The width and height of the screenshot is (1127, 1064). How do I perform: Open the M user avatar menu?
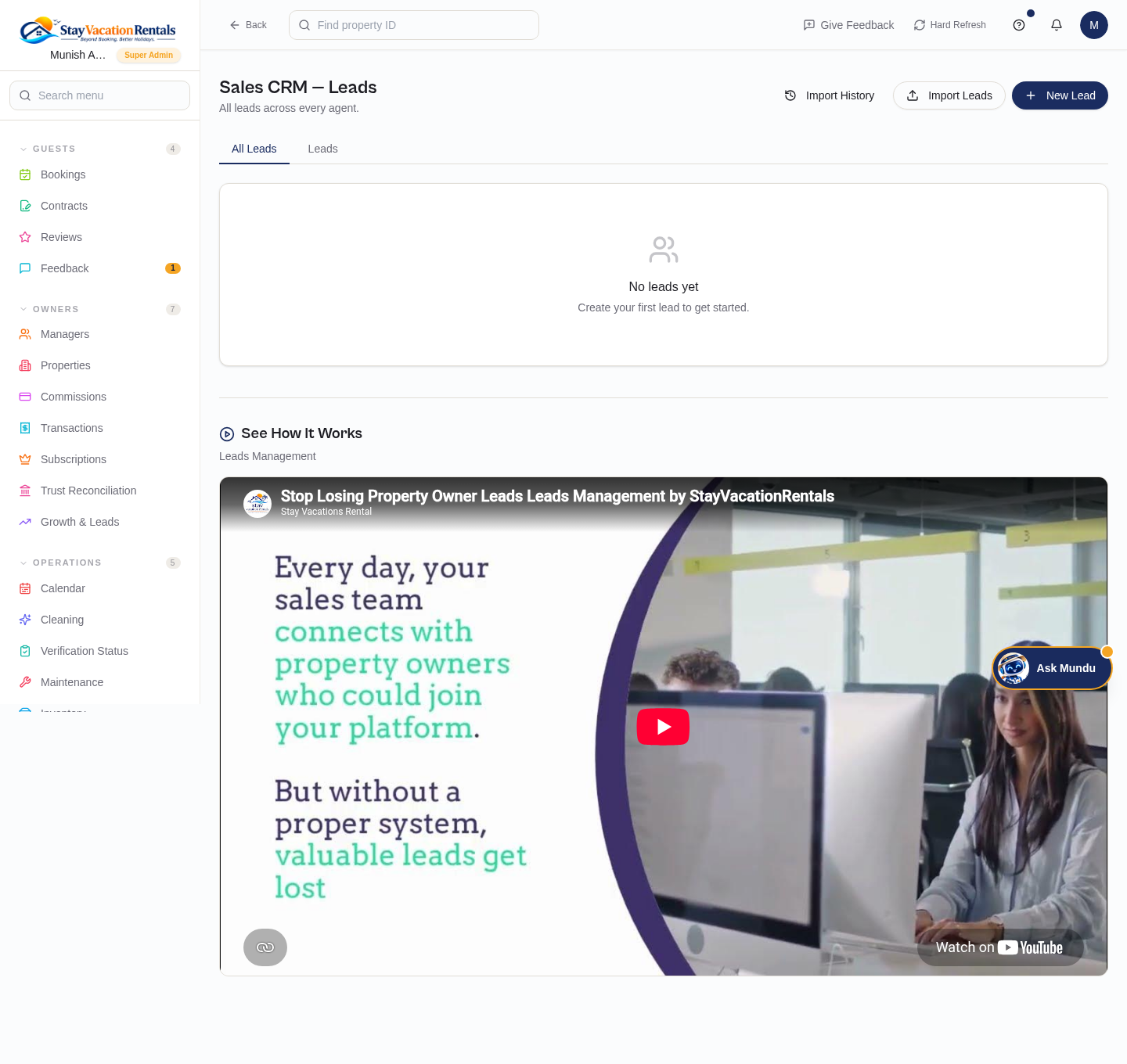[x=1094, y=25]
